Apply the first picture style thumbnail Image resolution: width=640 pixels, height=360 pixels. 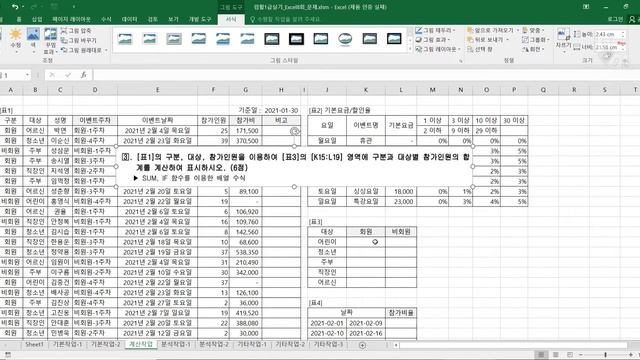(x=125, y=39)
